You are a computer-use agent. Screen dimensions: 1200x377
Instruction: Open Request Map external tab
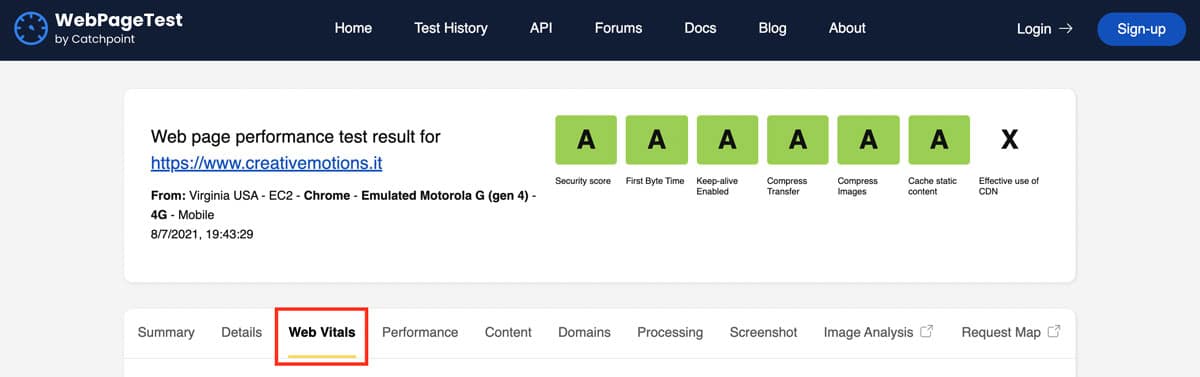[x=1011, y=332]
